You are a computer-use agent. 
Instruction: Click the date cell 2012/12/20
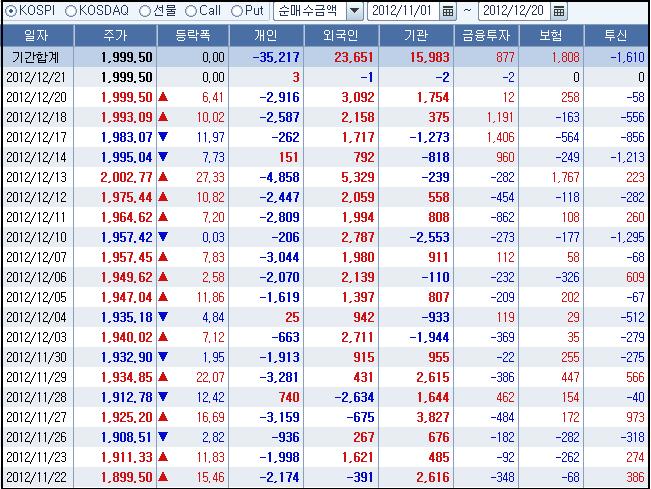(37, 97)
